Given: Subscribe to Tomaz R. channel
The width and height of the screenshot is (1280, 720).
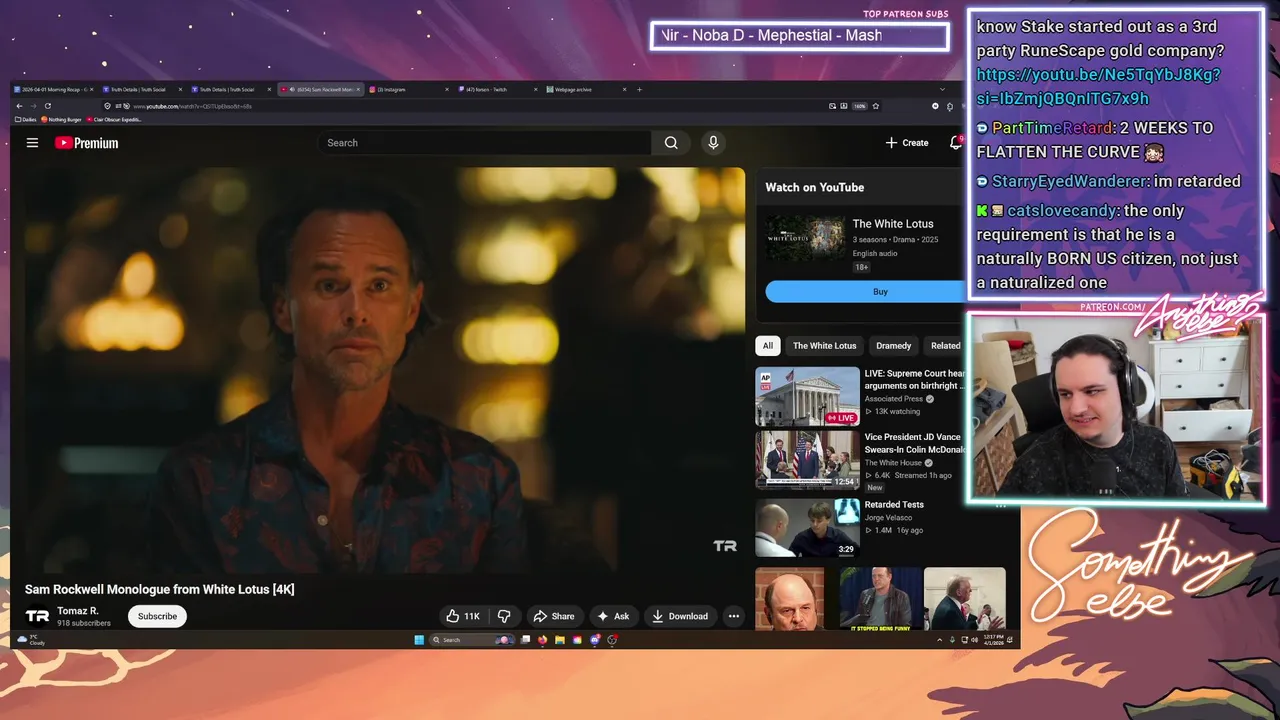Looking at the screenshot, I should (x=157, y=616).
